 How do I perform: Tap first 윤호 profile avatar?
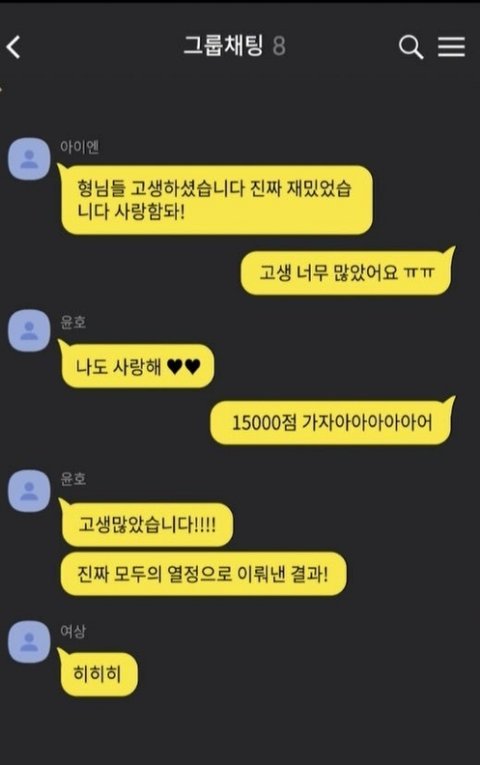pyautogui.click(x=29, y=330)
